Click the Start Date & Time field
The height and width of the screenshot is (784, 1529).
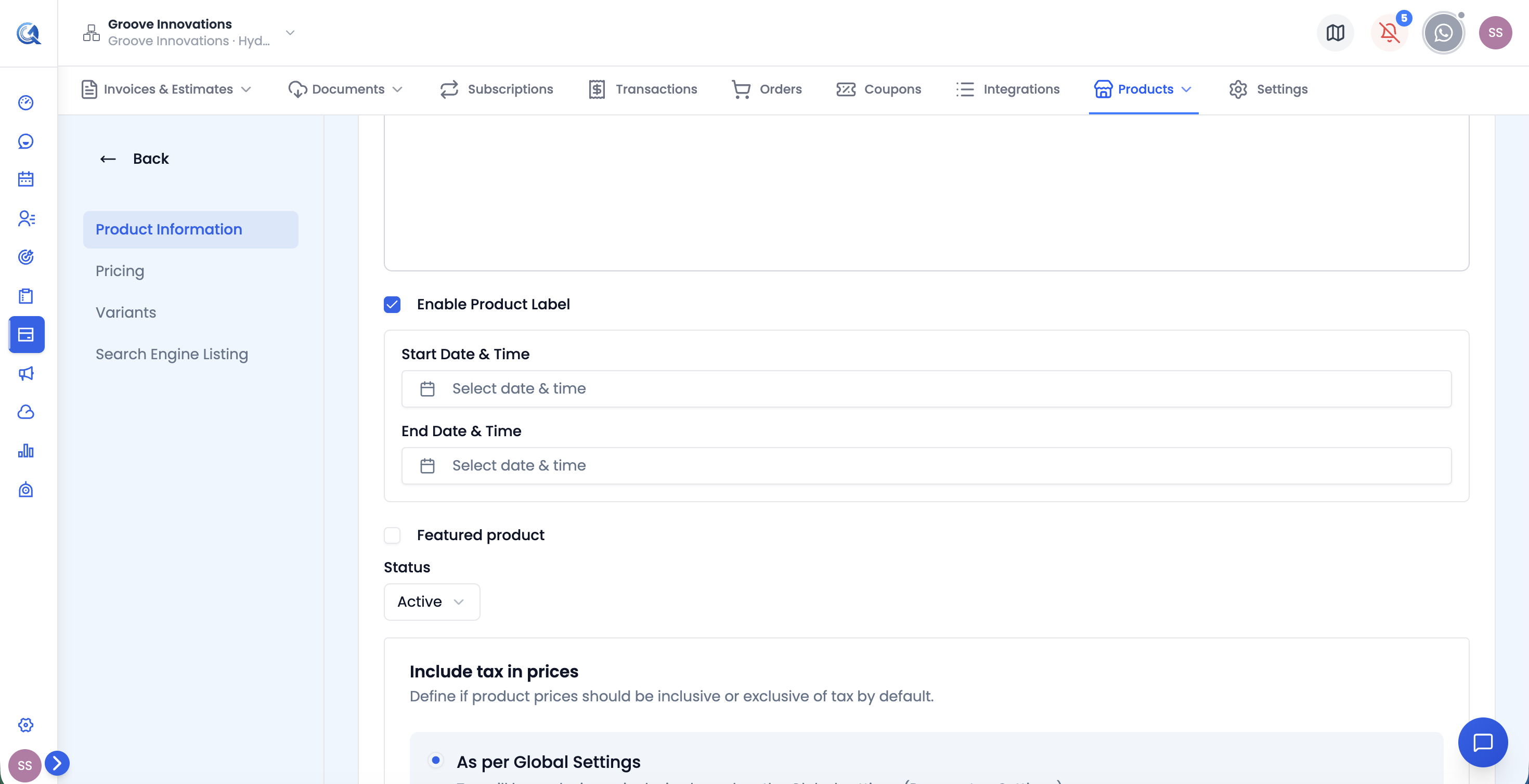[x=926, y=389]
